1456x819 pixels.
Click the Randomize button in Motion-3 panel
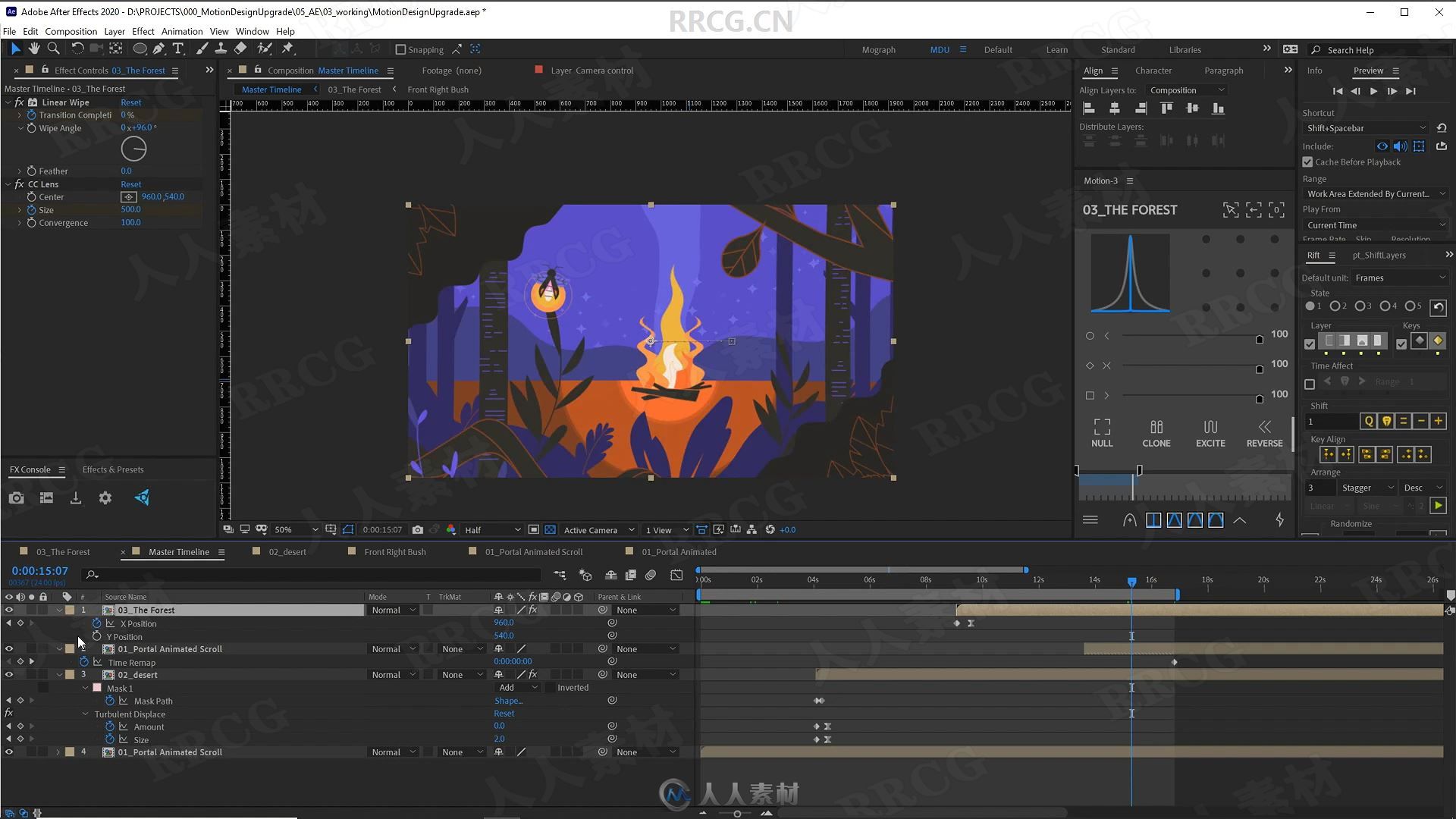[1351, 522]
